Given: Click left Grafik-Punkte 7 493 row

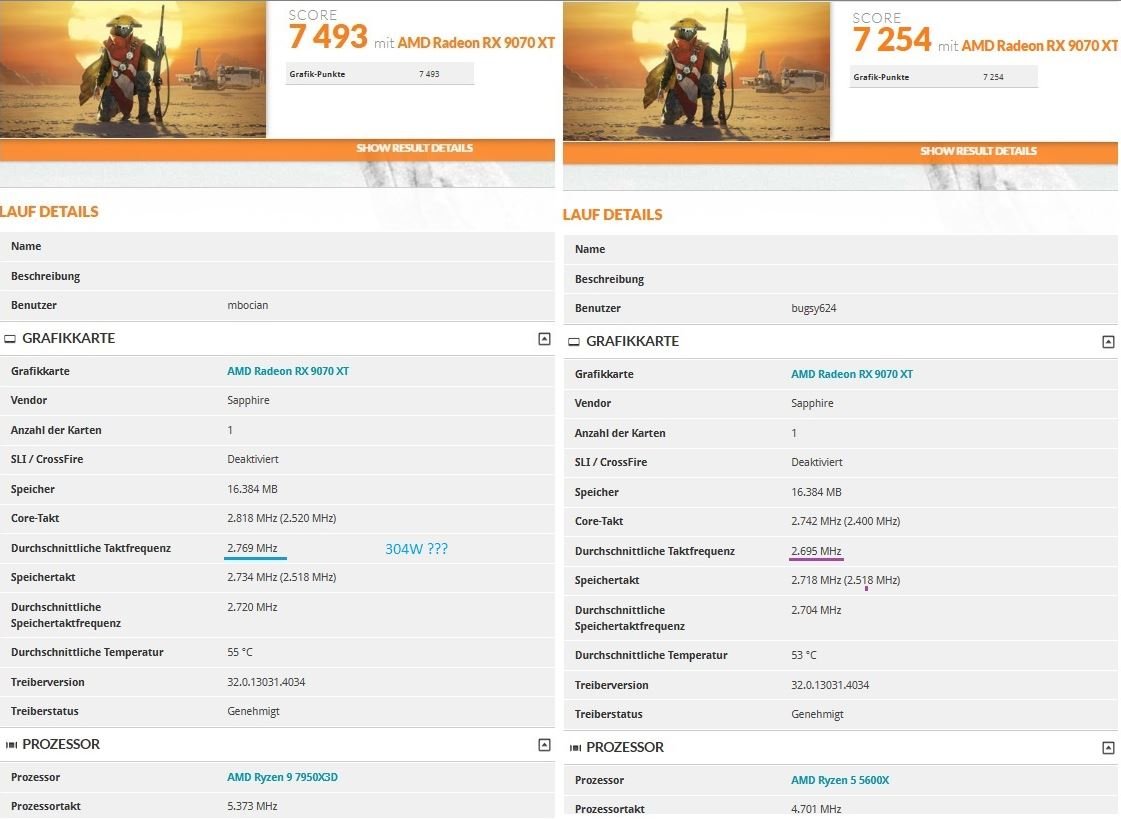Looking at the screenshot, I should 380,74.
